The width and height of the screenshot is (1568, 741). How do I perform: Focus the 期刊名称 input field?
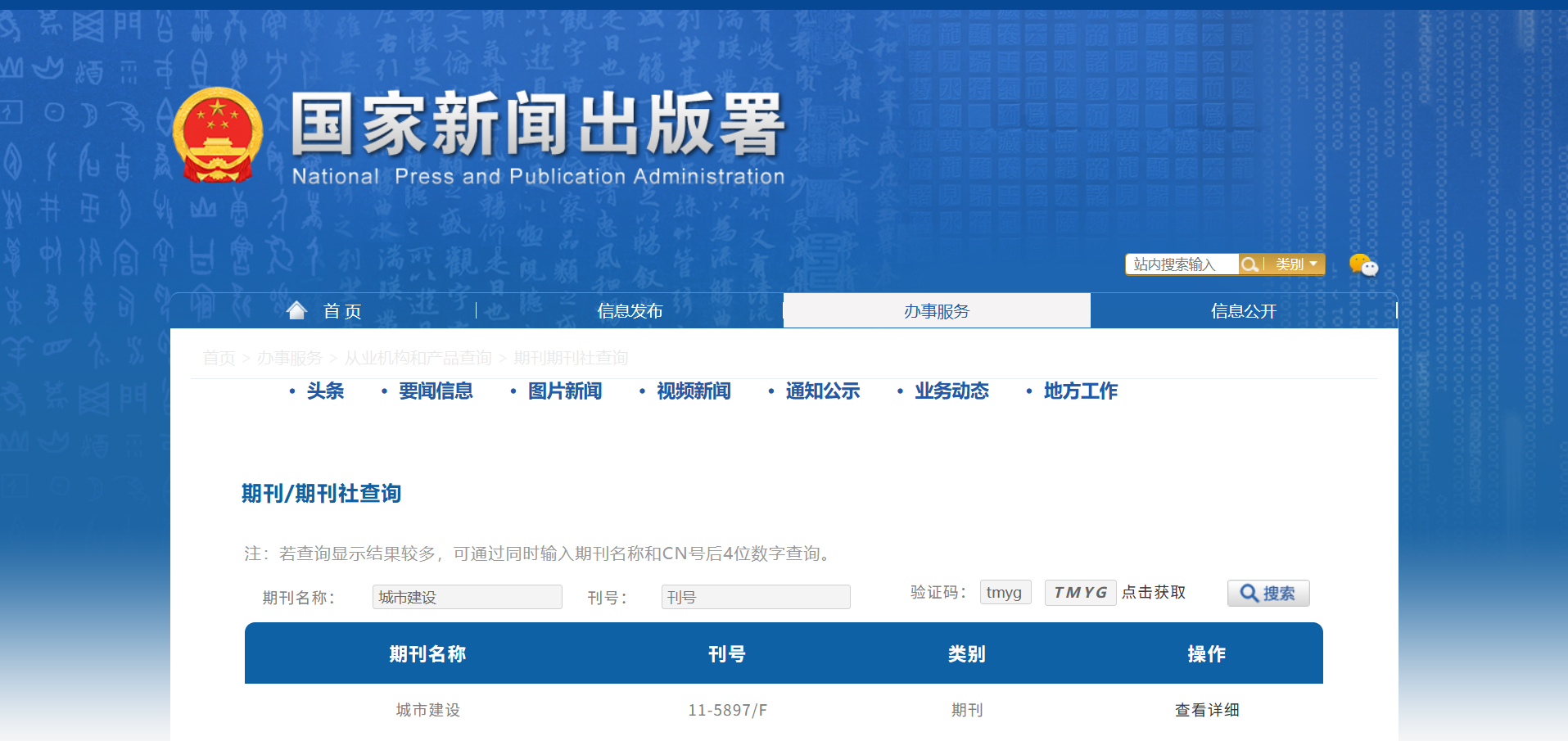click(467, 597)
